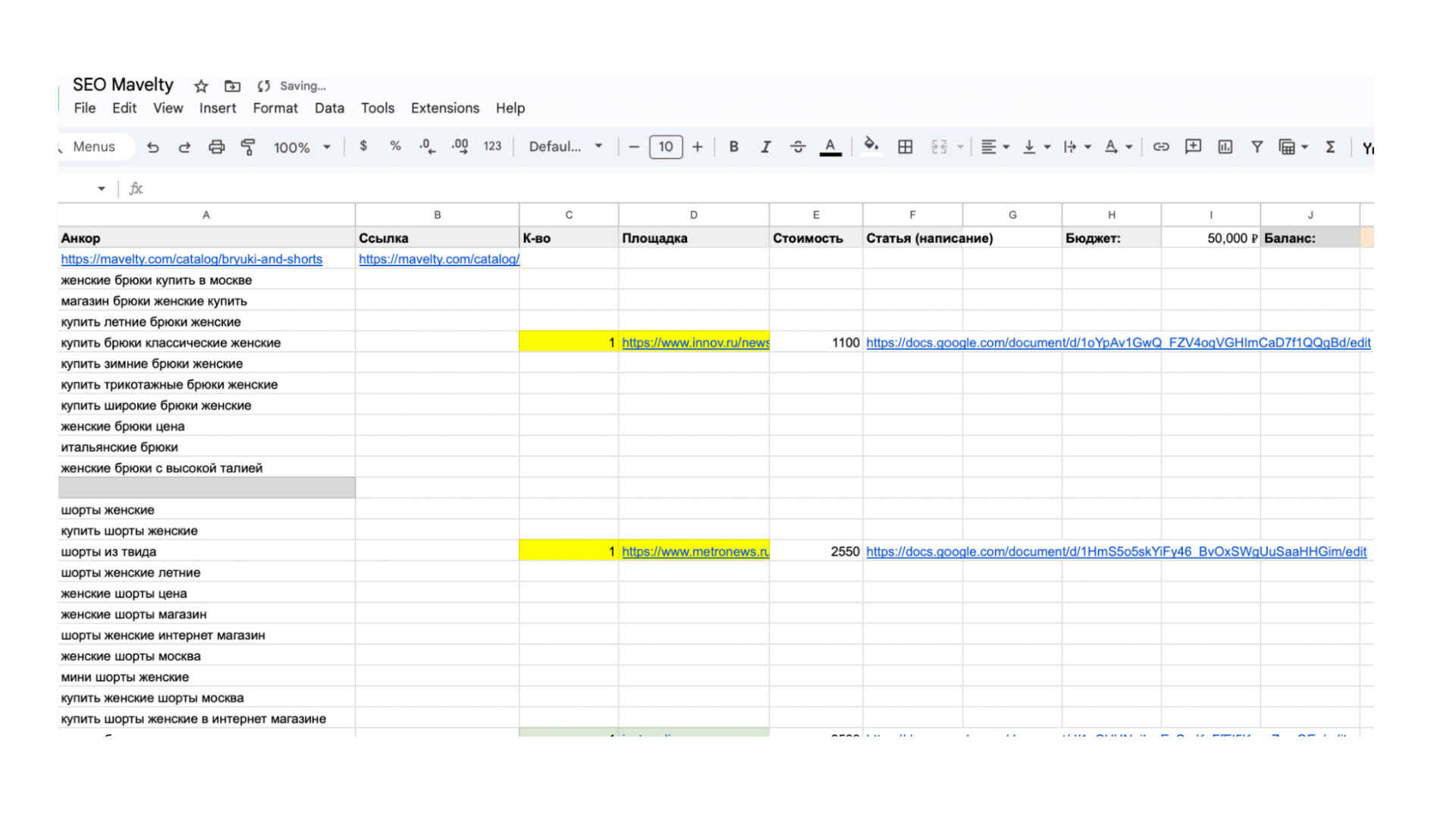This screenshot has height=819, width=1456.
Task: Open the 100% zoom dropdown
Action: (302, 147)
